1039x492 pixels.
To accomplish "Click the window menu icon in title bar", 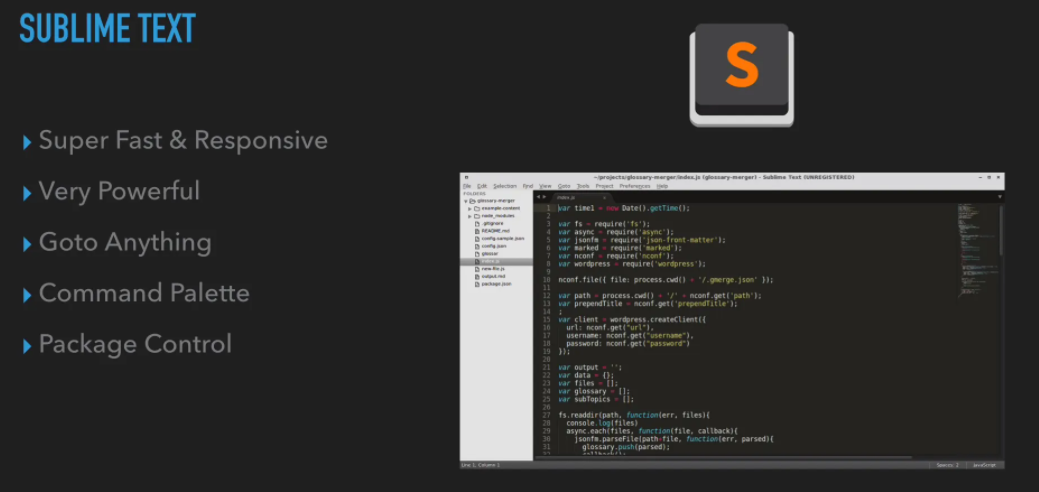I will coord(466,178).
